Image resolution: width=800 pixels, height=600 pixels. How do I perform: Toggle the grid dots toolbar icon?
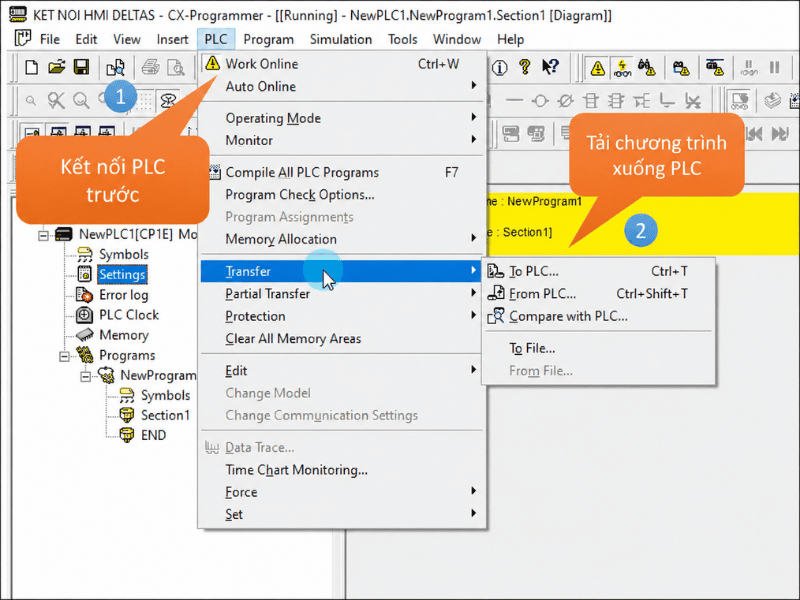pos(144,101)
